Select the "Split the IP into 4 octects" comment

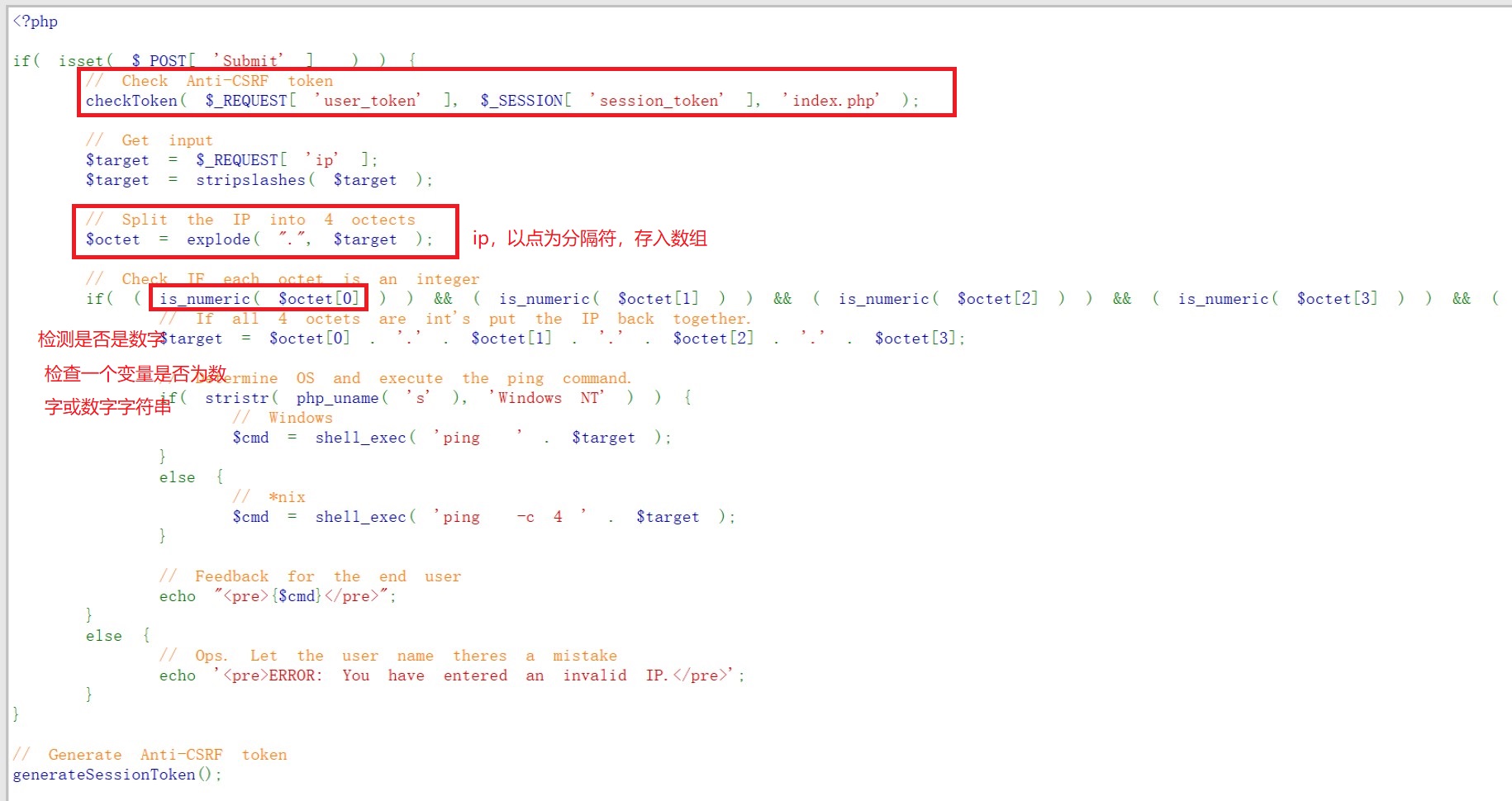coord(250,220)
